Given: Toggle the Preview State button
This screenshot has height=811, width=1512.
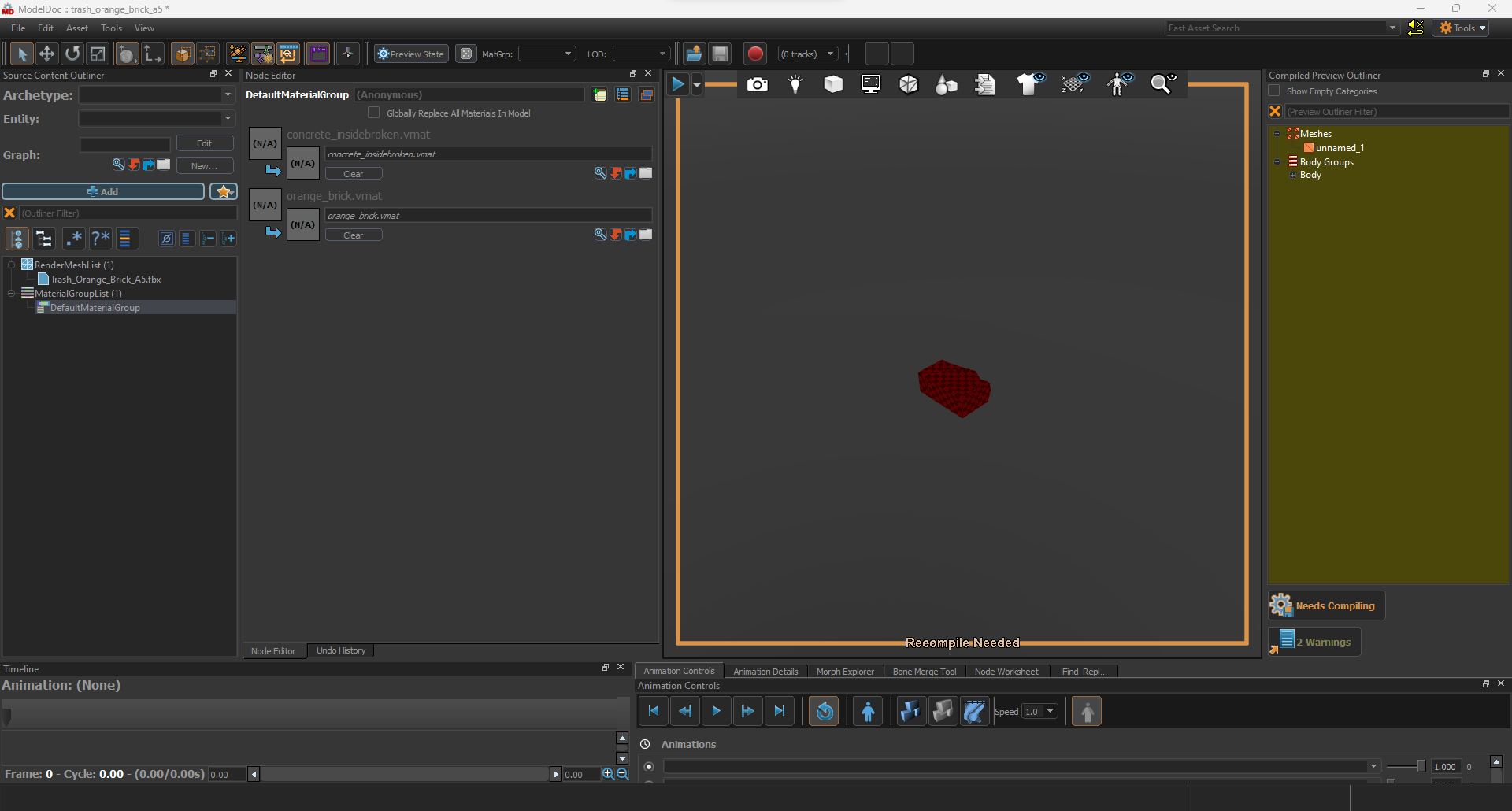Looking at the screenshot, I should 411,54.
